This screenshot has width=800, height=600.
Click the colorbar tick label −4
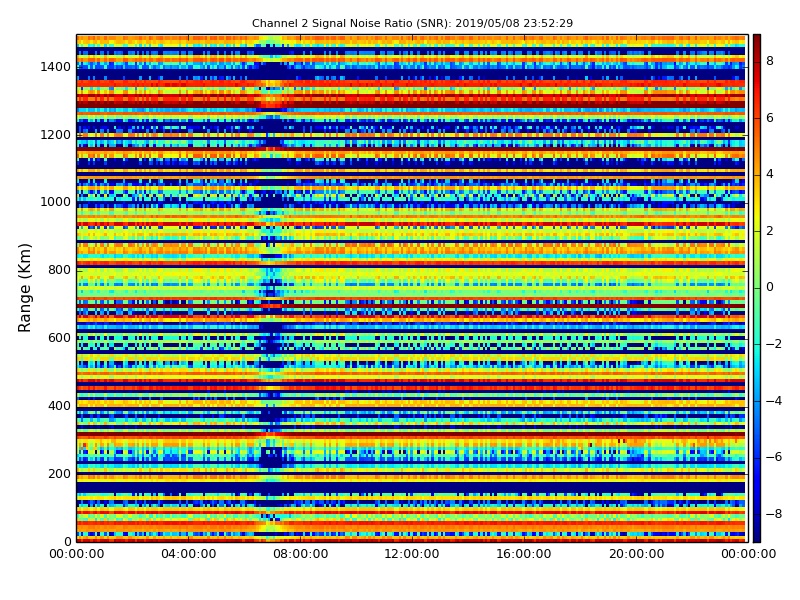774,401
